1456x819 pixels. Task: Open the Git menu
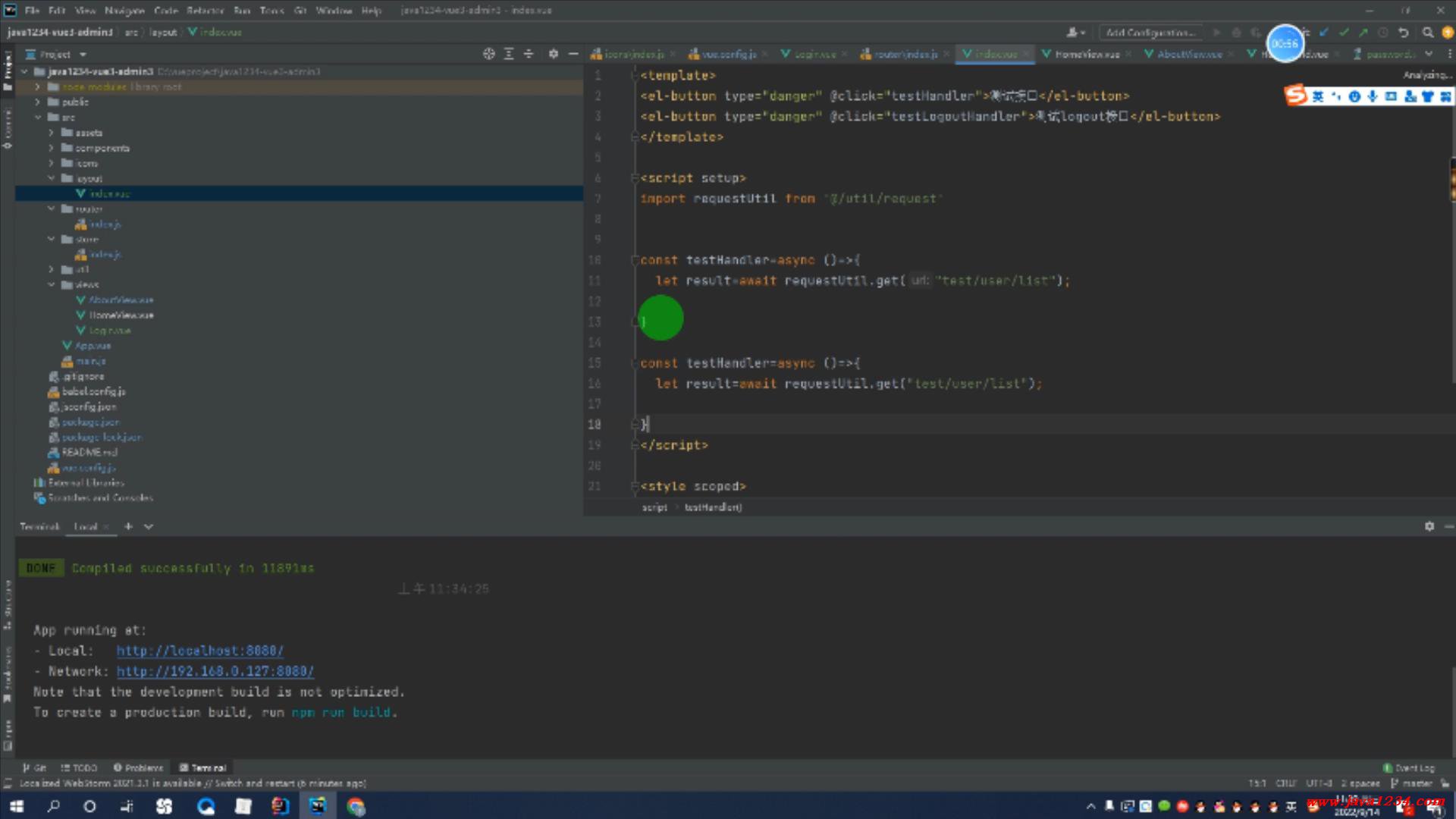click(300, 11)
